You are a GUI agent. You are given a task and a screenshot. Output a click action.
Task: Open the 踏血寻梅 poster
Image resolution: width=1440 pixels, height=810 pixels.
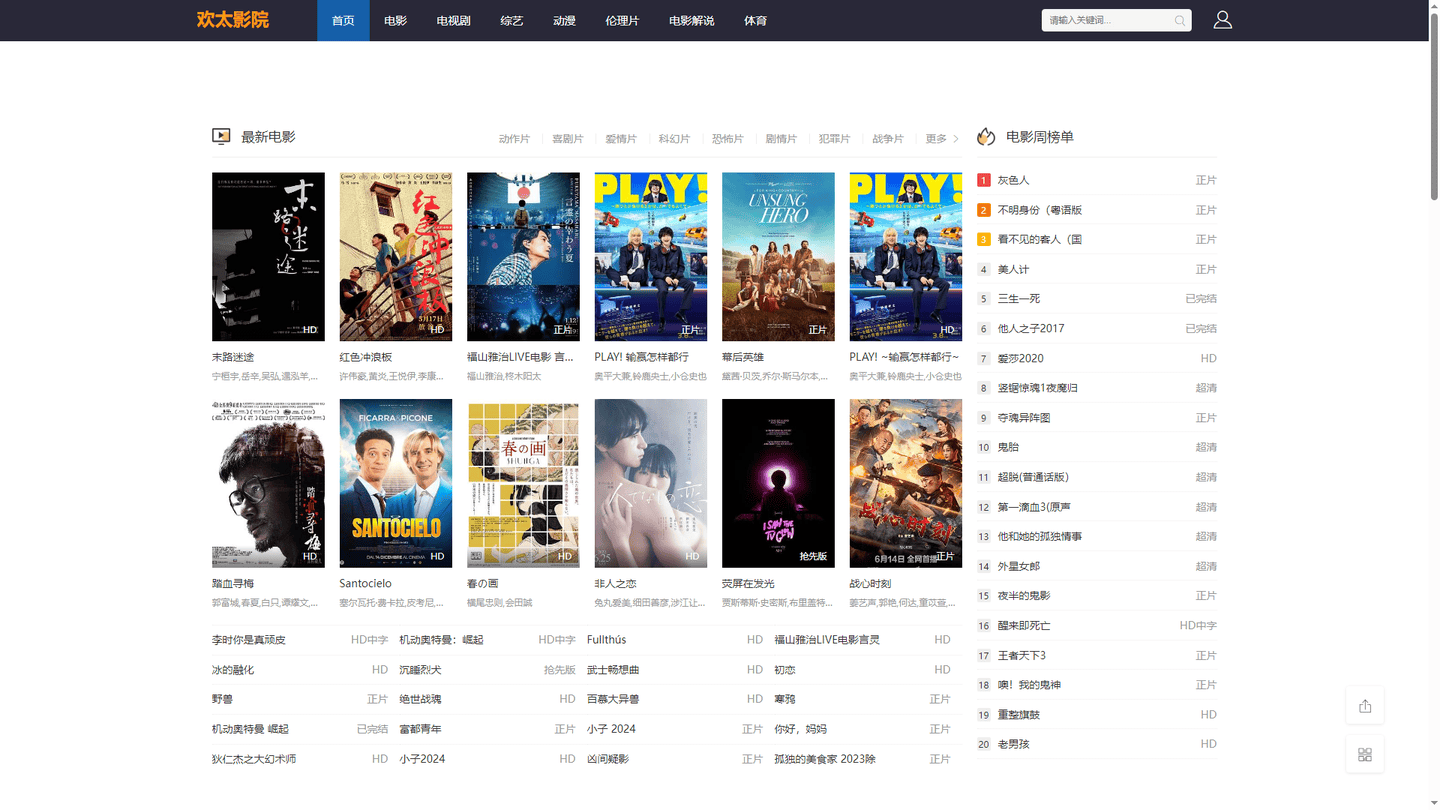pyautogui.click(x=268, y=484)
